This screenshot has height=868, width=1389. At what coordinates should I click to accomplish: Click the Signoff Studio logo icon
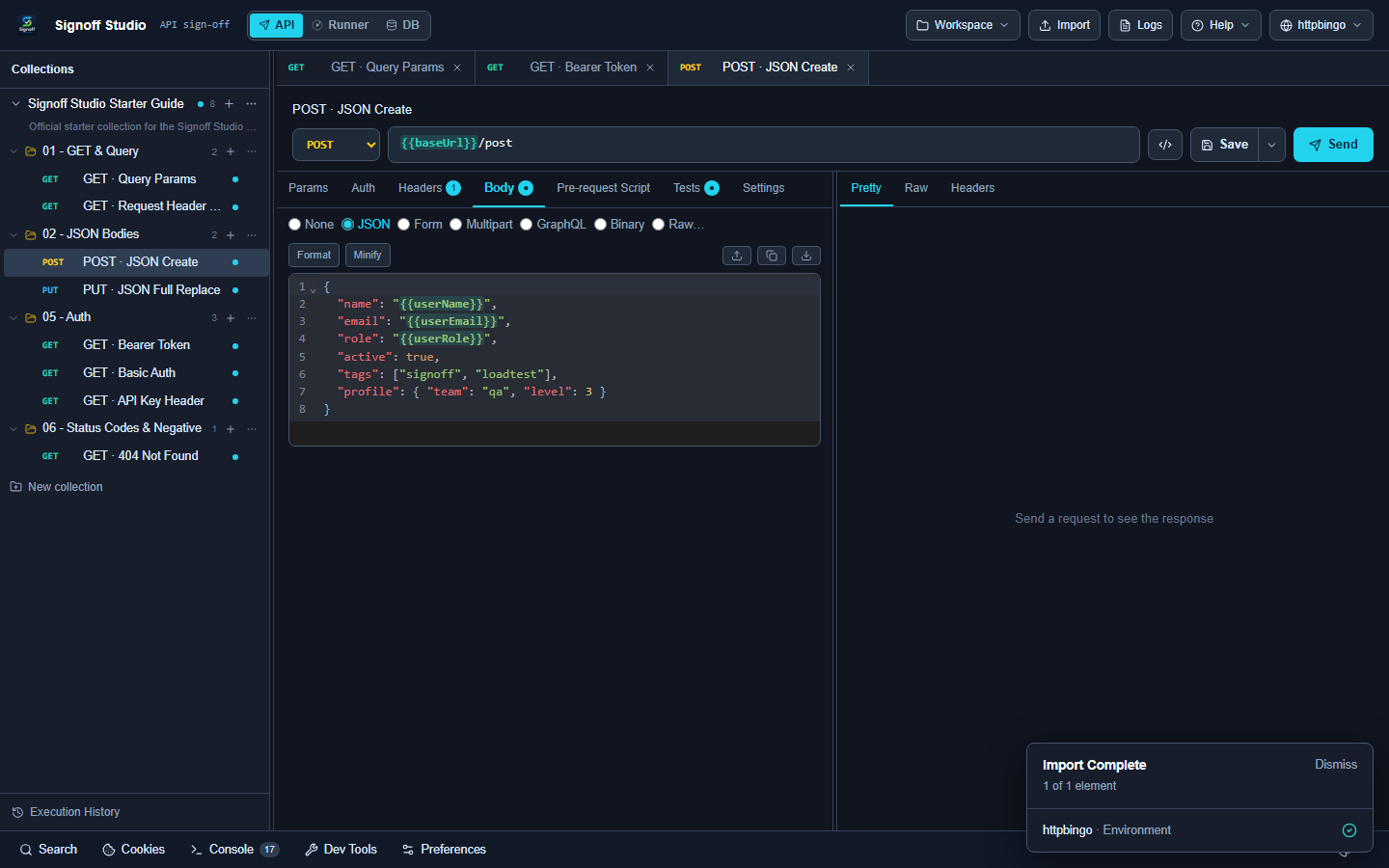(27, 25)
